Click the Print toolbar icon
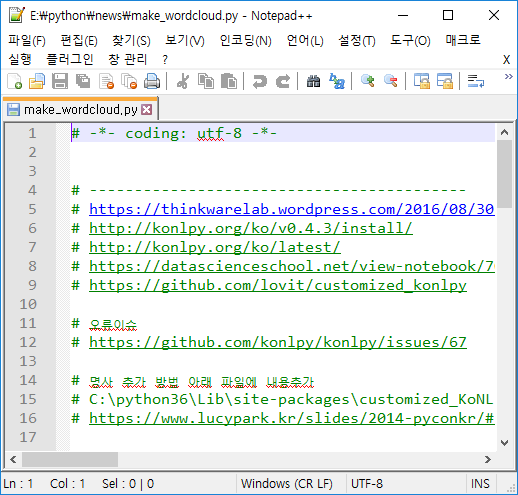 [x=152, y=81]
